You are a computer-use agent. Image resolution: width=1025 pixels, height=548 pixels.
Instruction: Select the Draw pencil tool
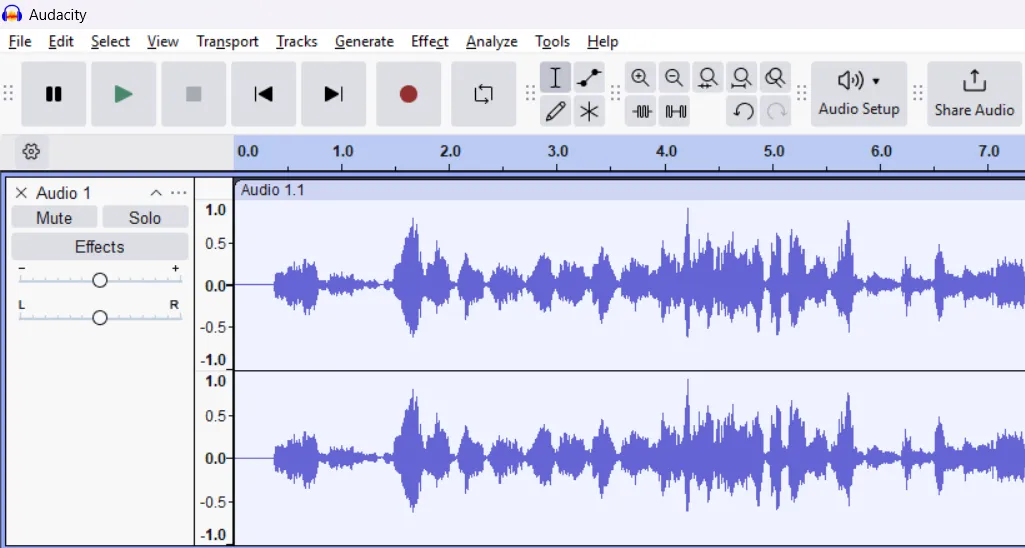[555, 111]
